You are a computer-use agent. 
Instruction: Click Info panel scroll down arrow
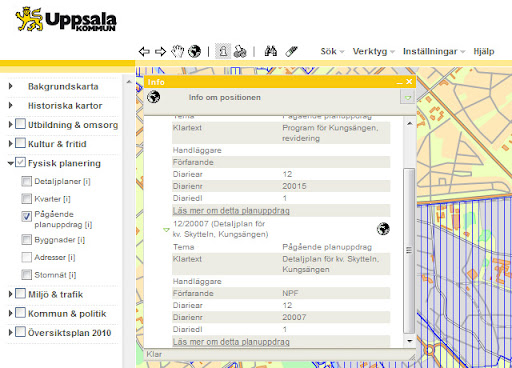(x=409, y=341)
